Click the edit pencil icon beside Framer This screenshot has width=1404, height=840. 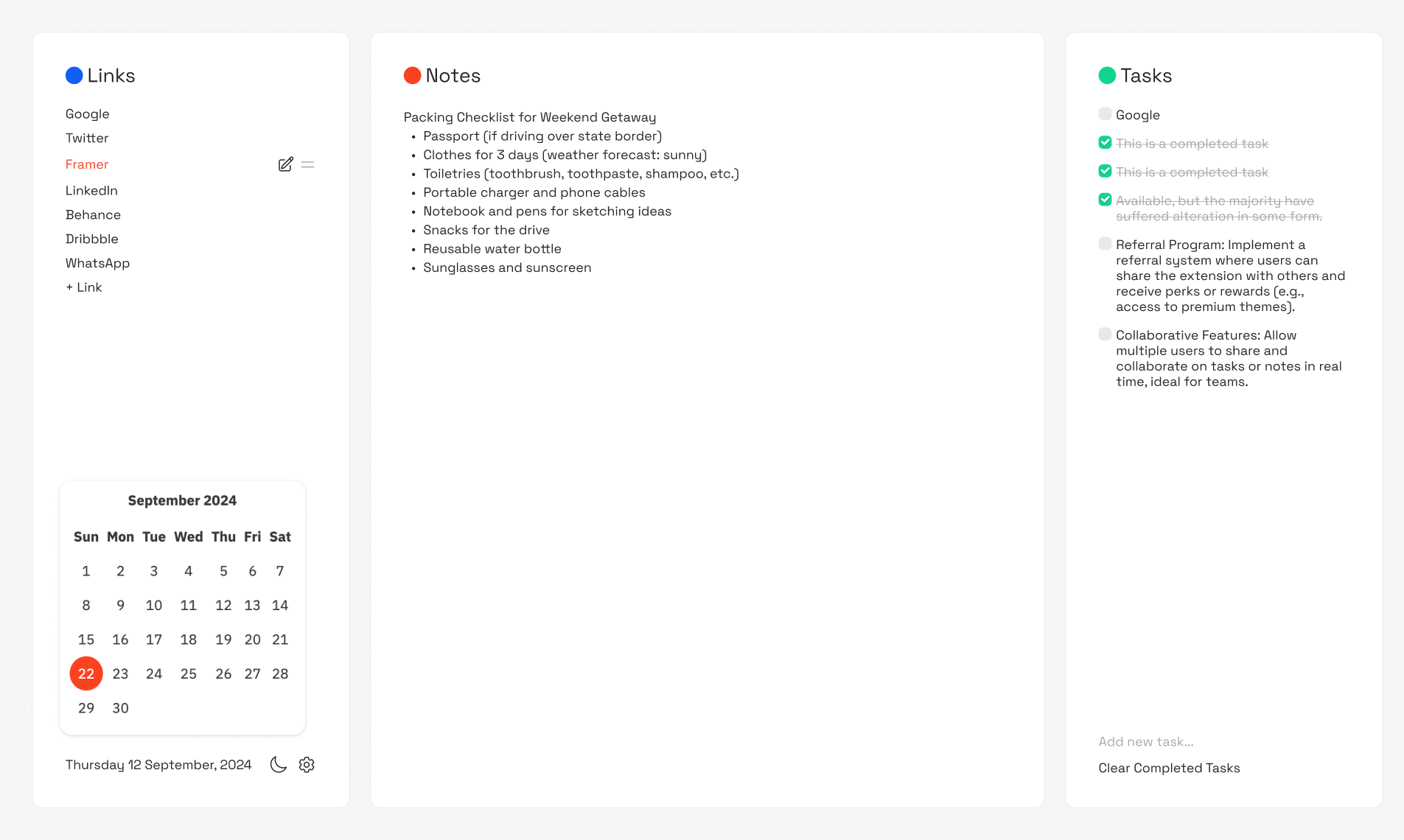pos(286,164)
